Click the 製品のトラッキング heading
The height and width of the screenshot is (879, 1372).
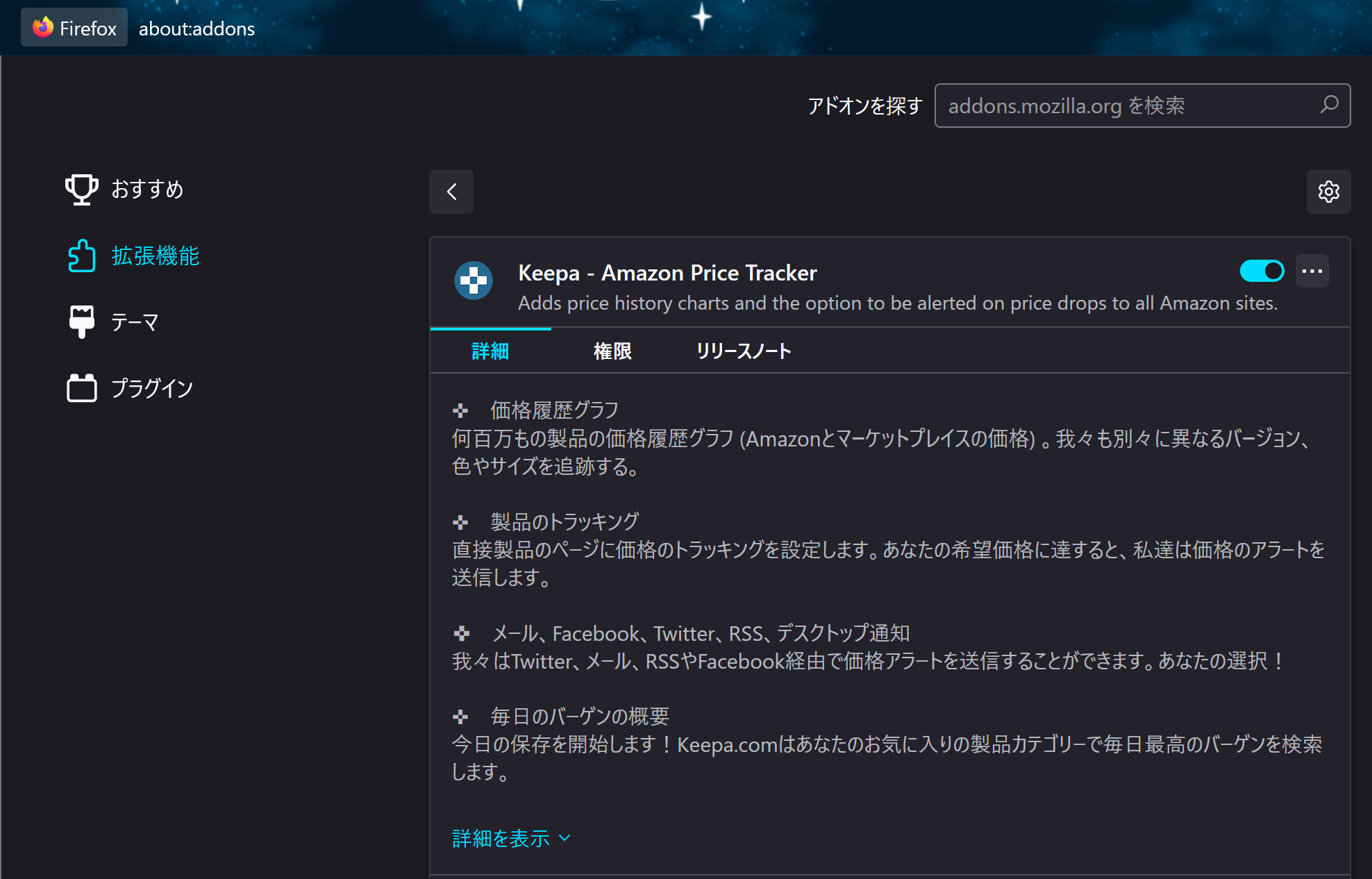coord(565,521)
